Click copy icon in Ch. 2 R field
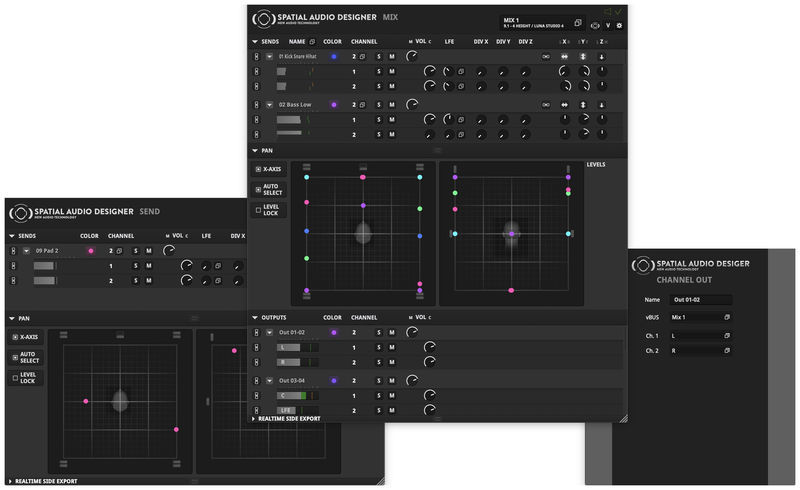This screenshot has height=490, width=800. [727, 351]
